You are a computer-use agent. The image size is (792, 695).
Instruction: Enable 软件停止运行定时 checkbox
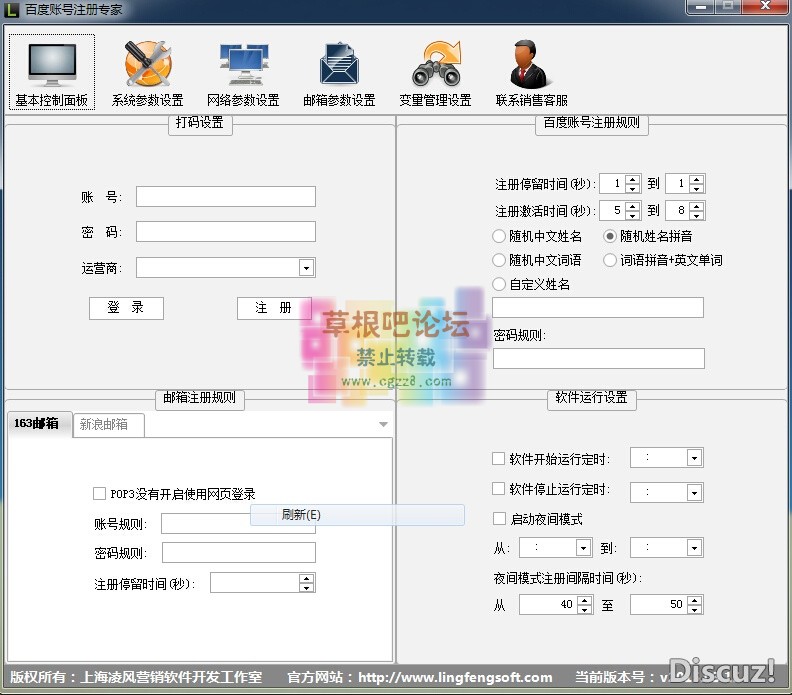coord(499,488)
